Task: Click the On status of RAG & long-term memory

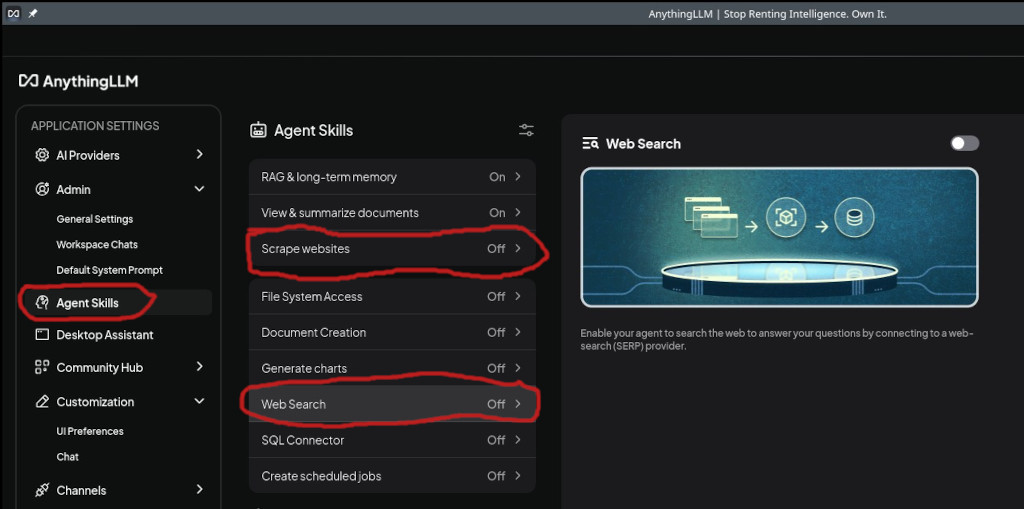Action: pyautogui.click(x=497, y=176)
